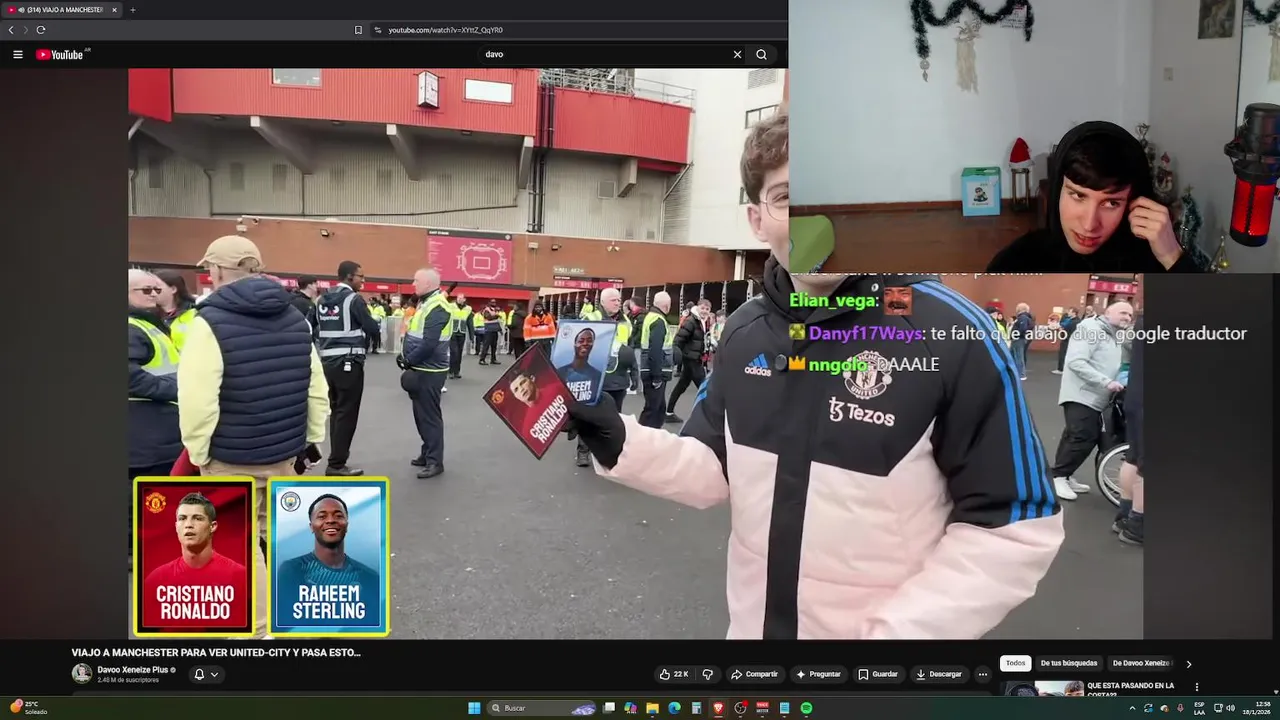The width and height of the screenshot is (1280, 720).
Task: Open the YouTube hamburger guide menu
Action: pyautogui.click(x=17, y=55)
